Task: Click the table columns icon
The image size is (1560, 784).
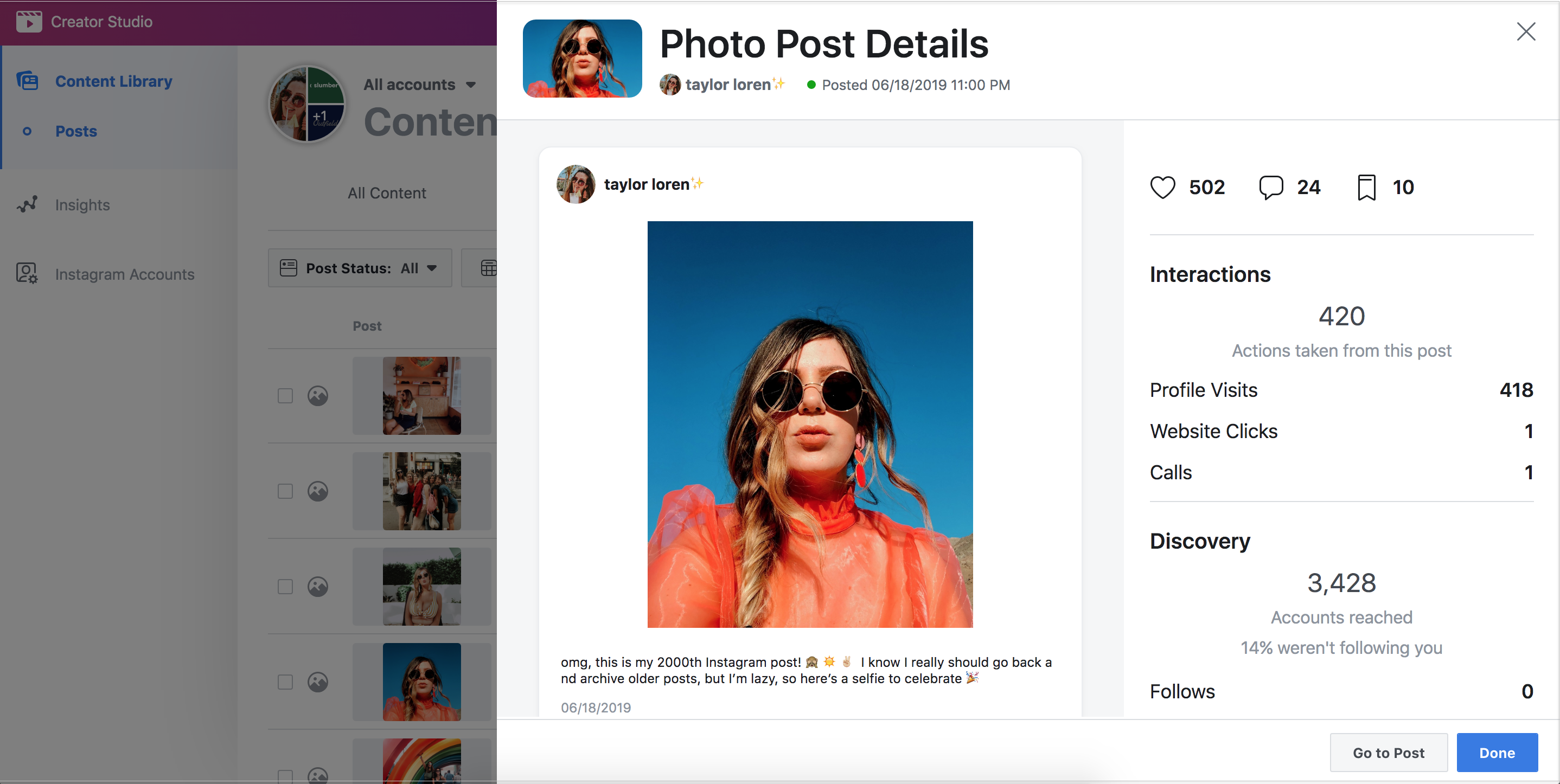Action: point(488,268)
